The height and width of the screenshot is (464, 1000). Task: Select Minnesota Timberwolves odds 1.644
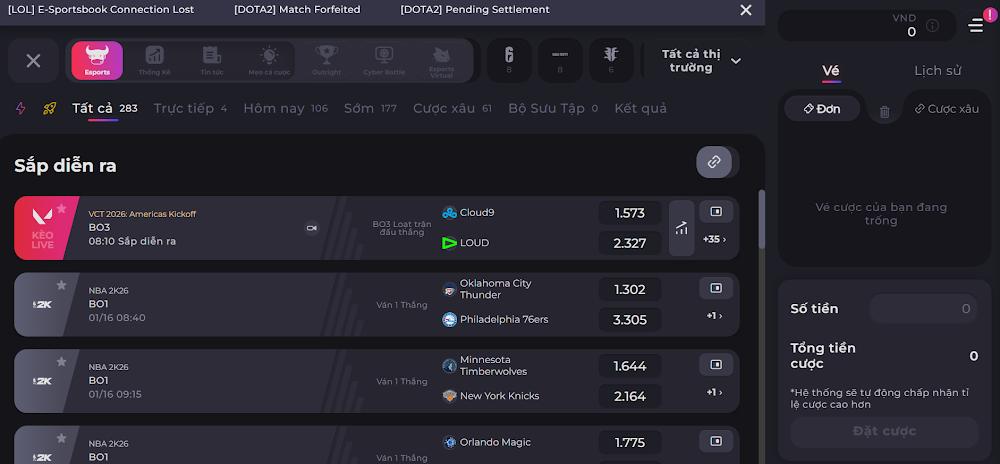629,366
